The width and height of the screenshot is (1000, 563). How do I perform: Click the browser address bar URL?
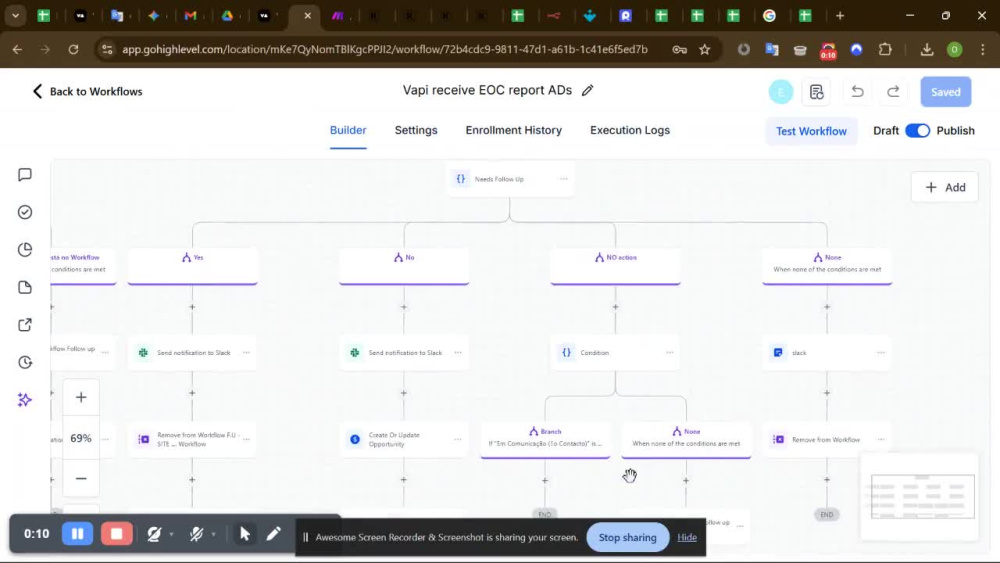click(385, 50)
